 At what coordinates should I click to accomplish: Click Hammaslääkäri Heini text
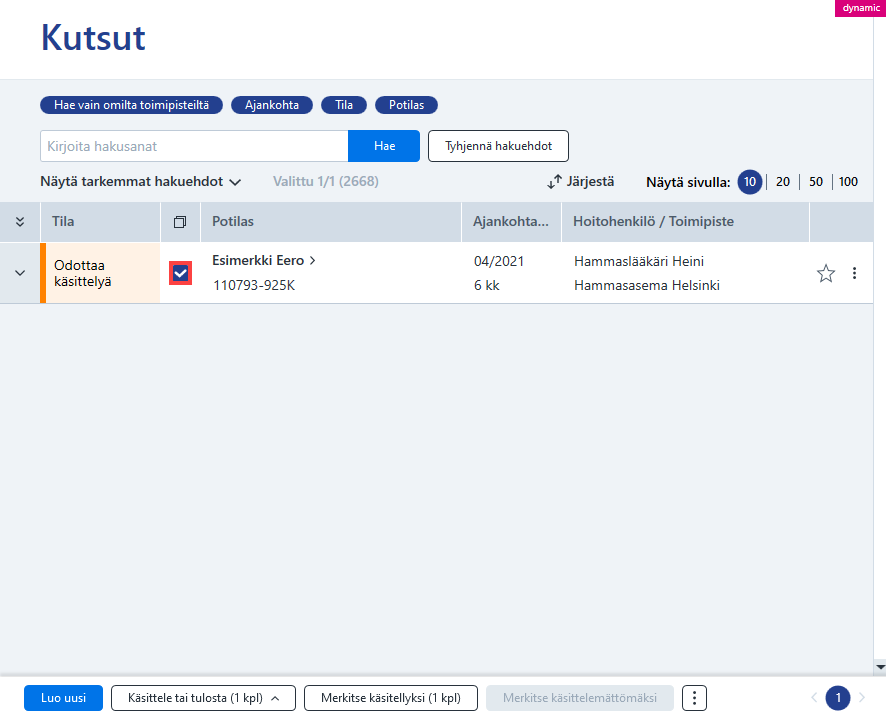pos(639,262)
